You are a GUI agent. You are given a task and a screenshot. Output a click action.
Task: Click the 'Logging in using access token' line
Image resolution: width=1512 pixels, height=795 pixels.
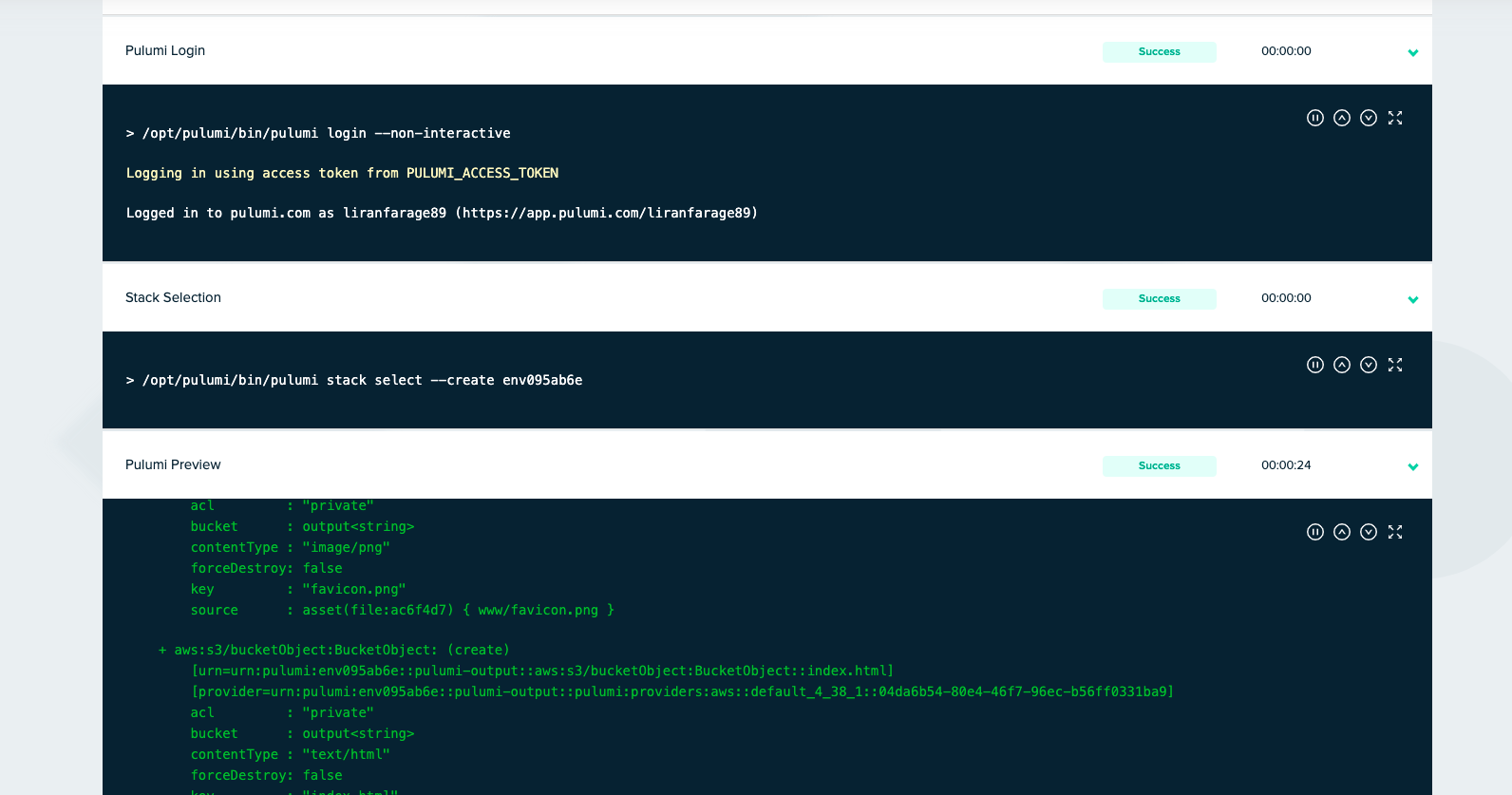[x=342, y=173]
